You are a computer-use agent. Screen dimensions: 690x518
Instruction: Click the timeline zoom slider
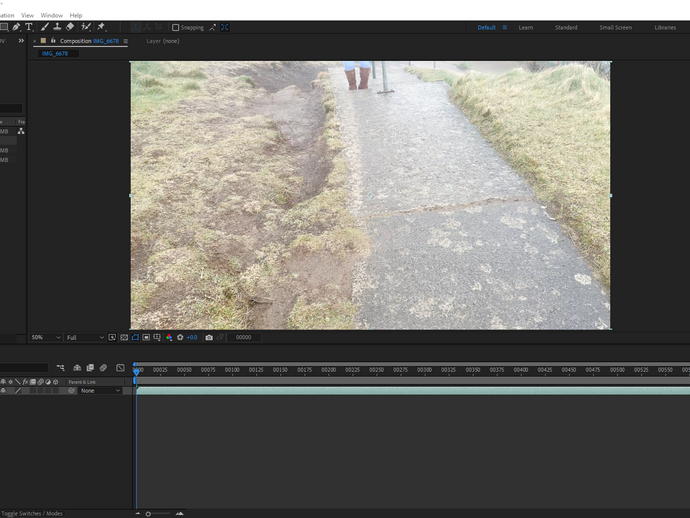click(x=157, y=514)
